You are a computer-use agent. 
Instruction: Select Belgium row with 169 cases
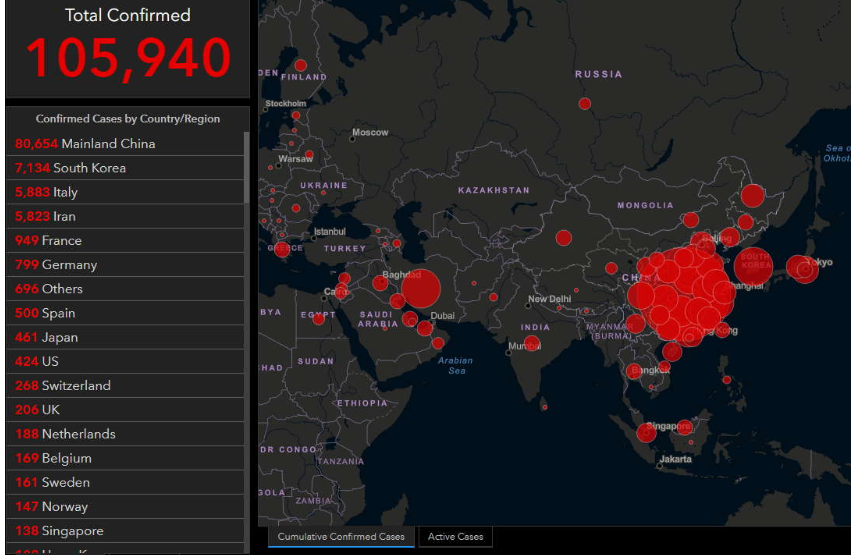125,458
